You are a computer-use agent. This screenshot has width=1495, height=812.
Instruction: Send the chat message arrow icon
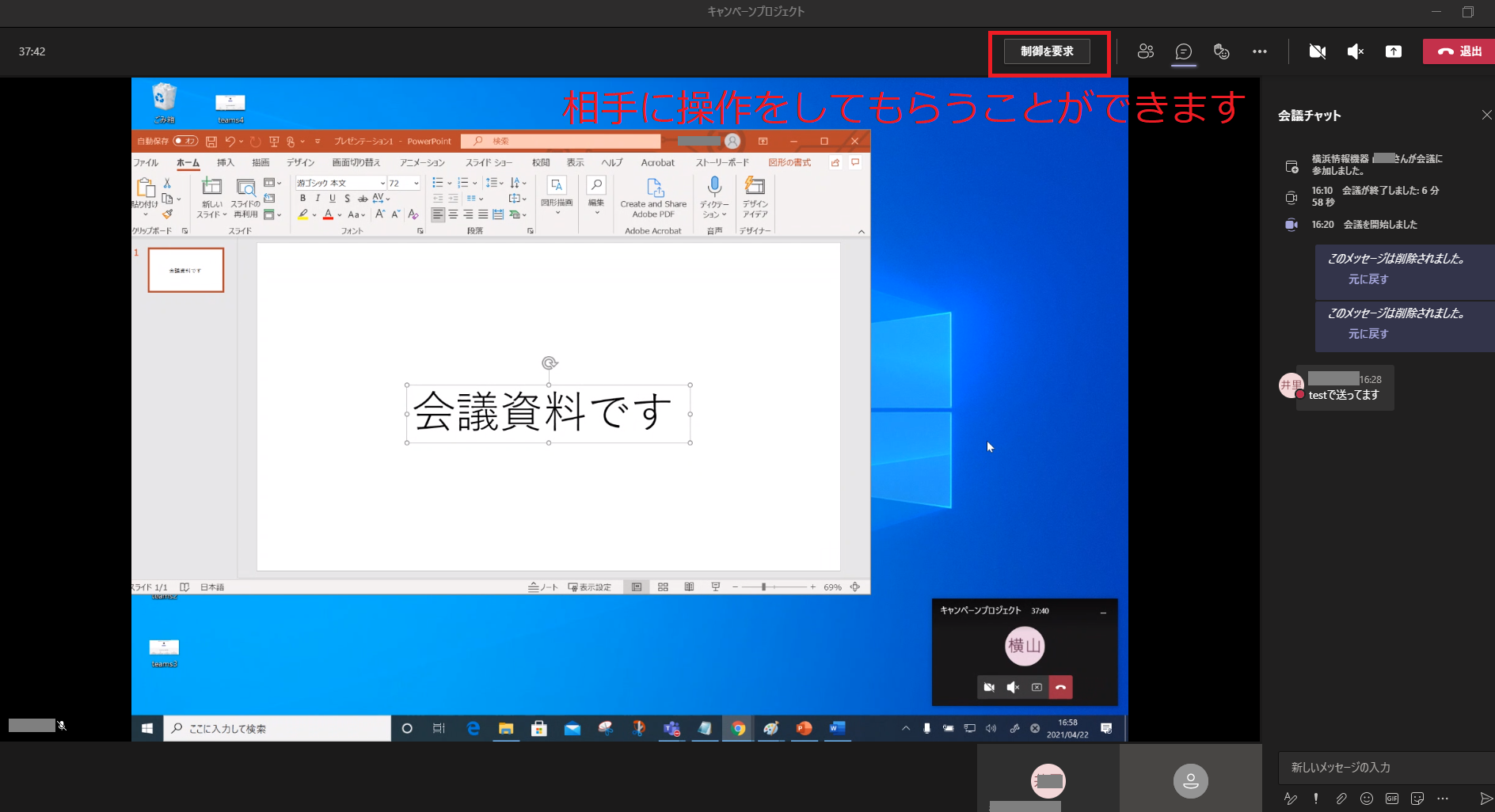(1485, 799)
